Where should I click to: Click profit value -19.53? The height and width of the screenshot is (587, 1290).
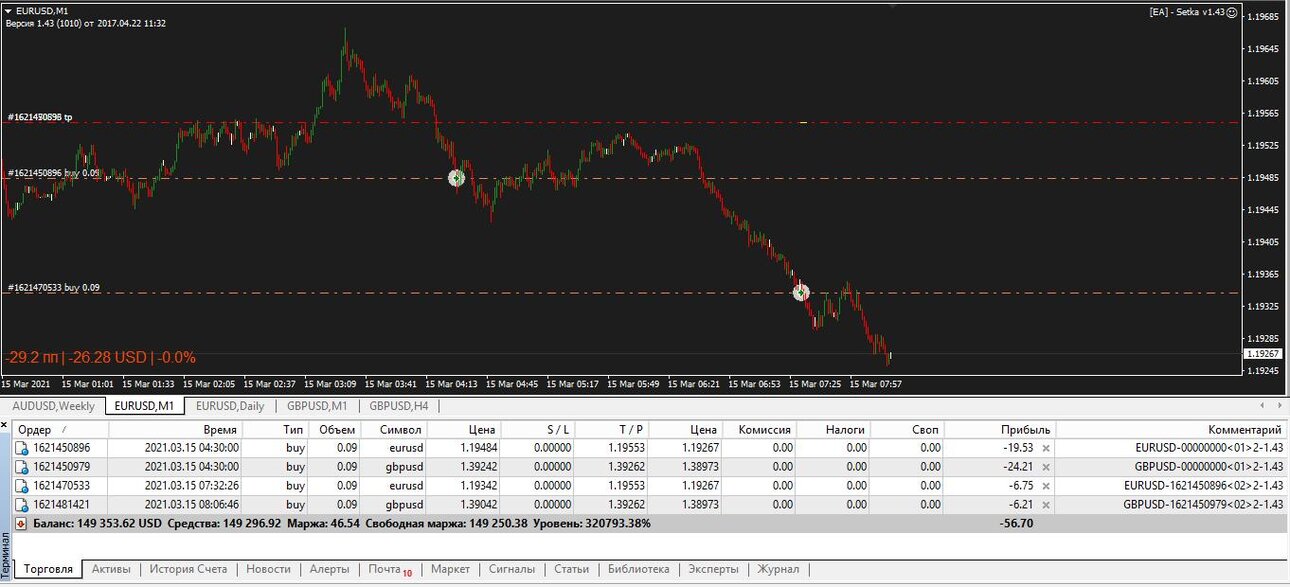pyautogui.click(x=1018, y=448)
